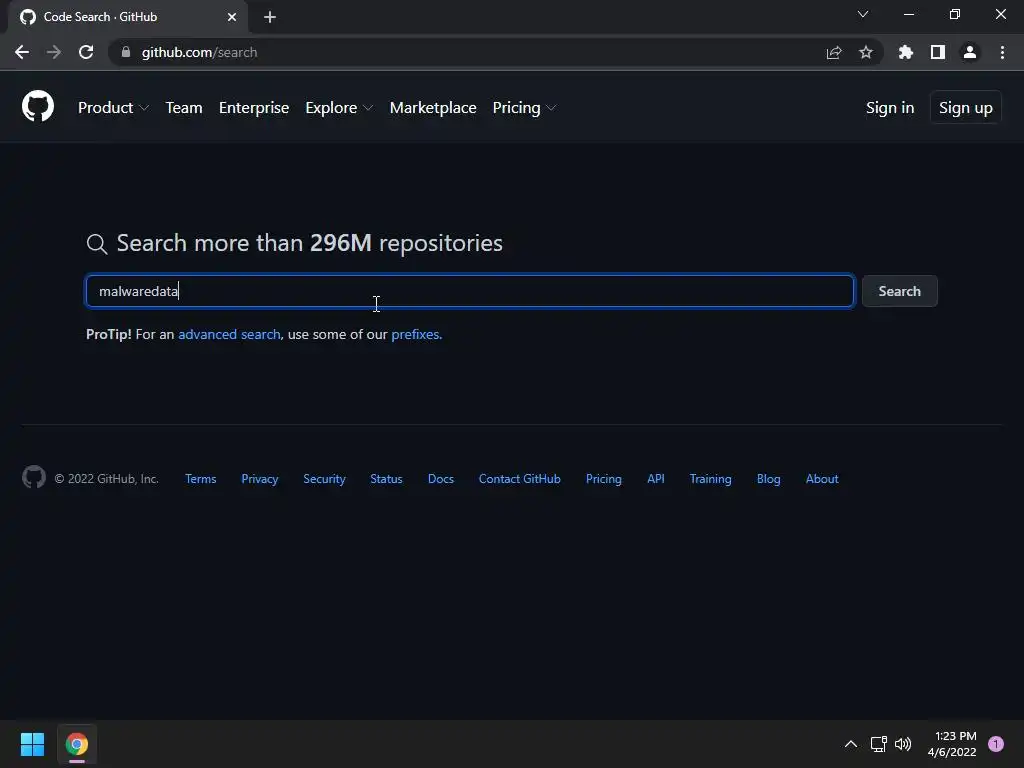Open volume control tray icon
The width and height of the screenshot is (1024, 768).
(903, 744)
